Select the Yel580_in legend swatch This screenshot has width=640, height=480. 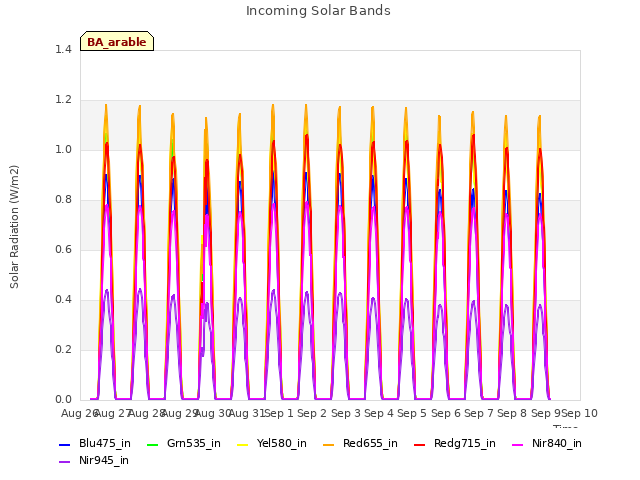pyautogui.click(x=242, y=444)
